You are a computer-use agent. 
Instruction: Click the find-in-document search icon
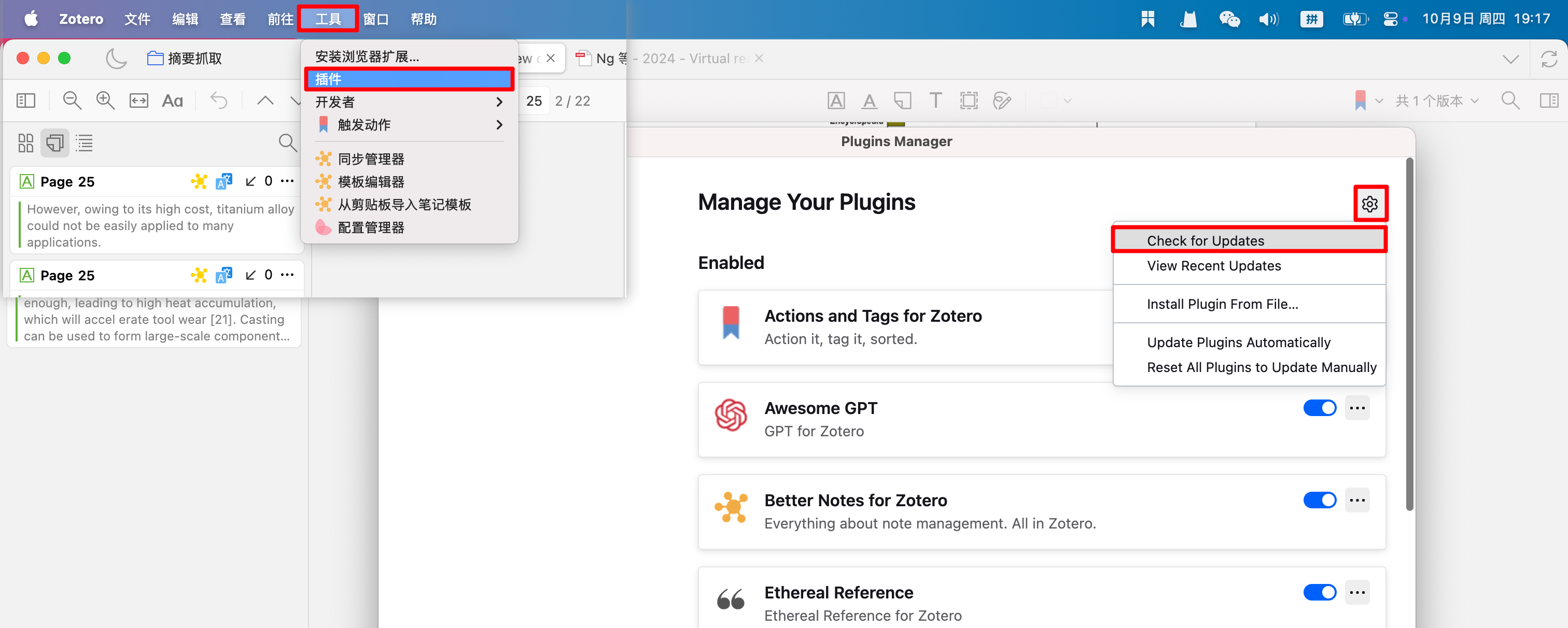1510,101
